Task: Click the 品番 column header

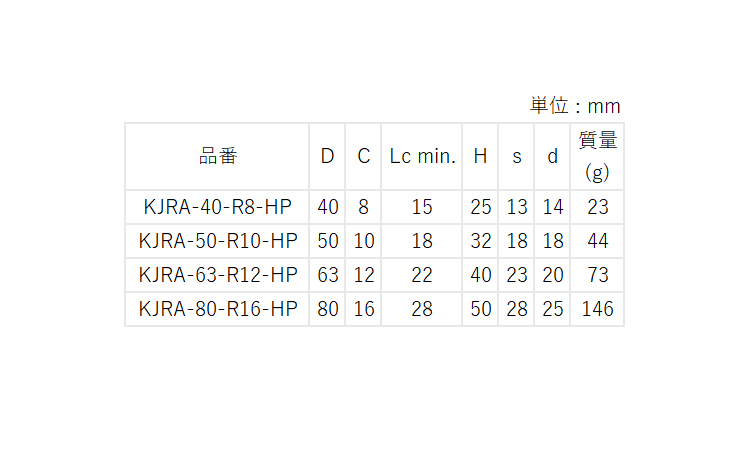Action: [x=218, y=156]
